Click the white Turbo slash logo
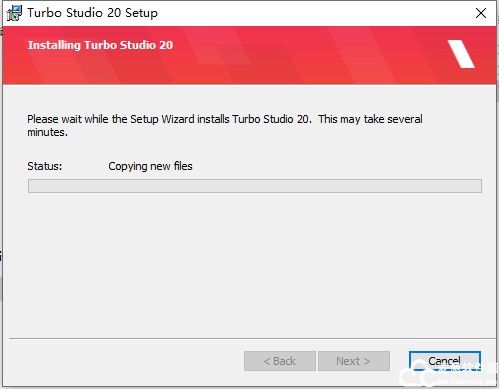The width and height of the screenshot is (499, 389). click(x=461, y=54)
